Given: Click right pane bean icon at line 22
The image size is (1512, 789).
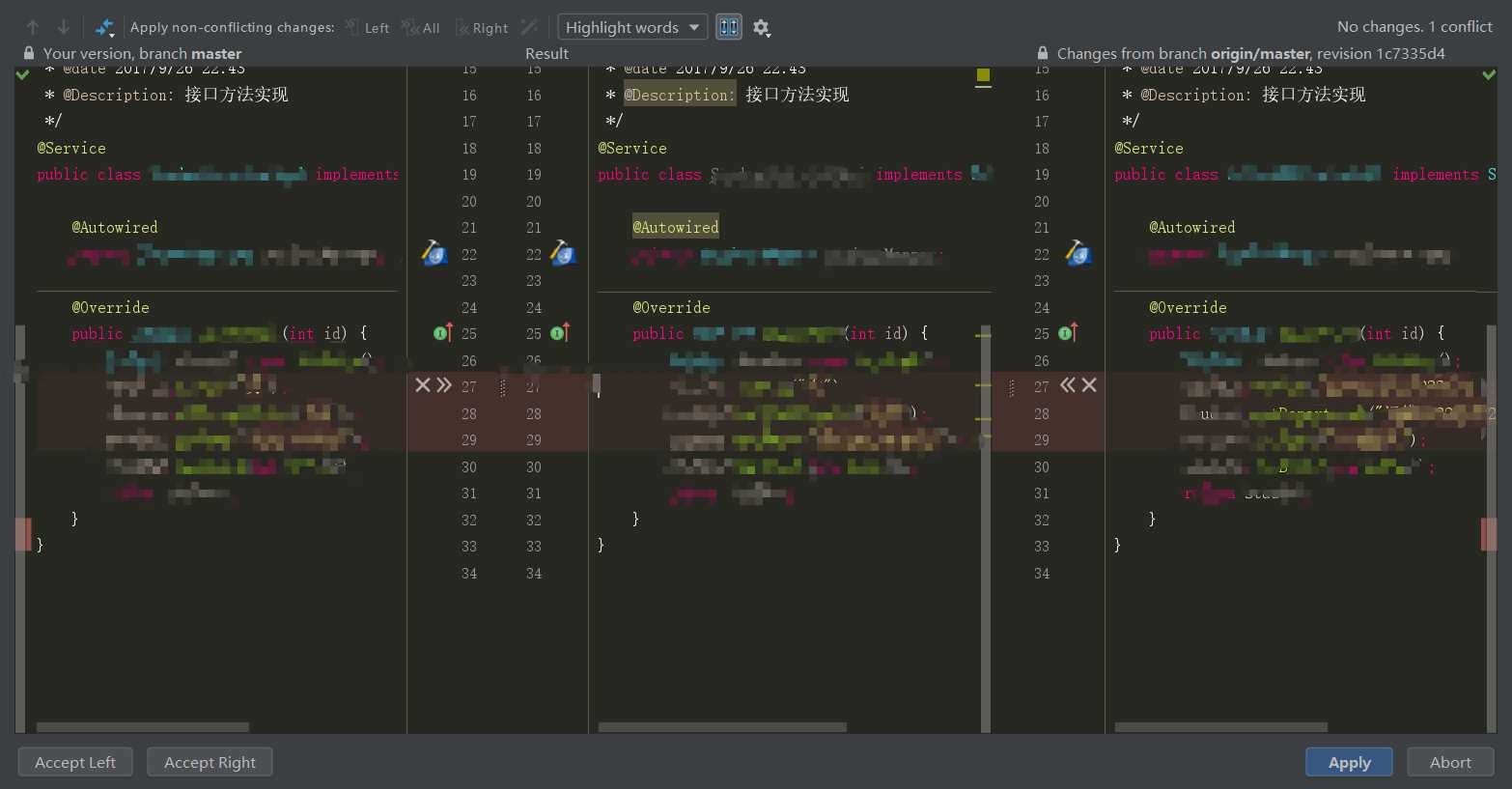Looking at the screenshot, I should coord(1078,253).
